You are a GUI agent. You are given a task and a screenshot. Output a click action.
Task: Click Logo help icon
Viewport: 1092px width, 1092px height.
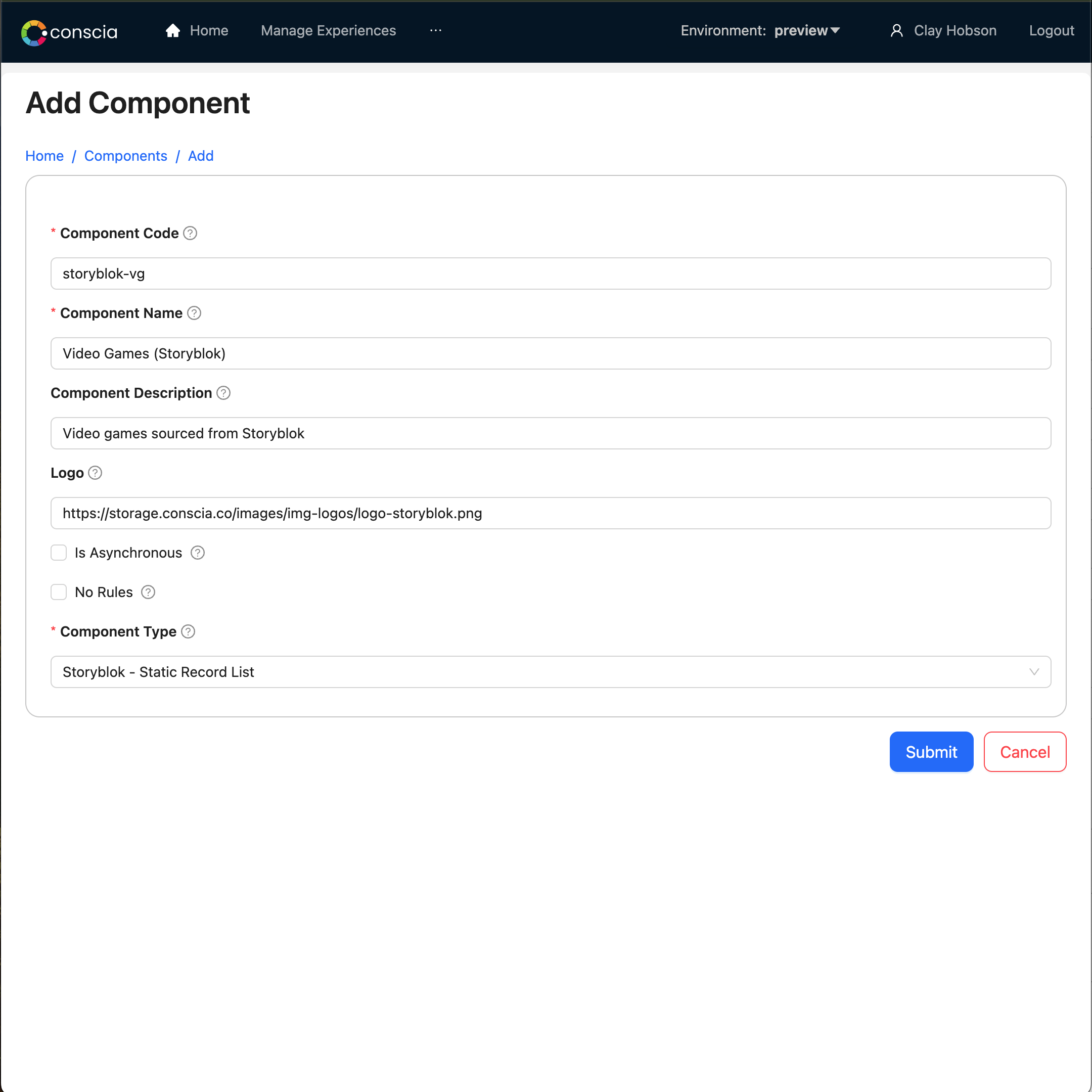96,473
